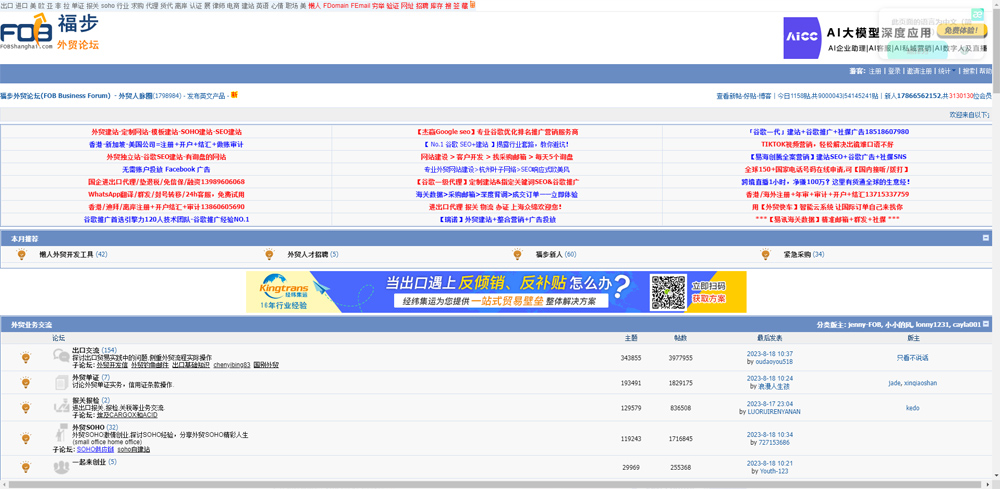Open the 统计 dropdown in header
Viewport: 1000px width, 489px height.
tap(946, 72)
